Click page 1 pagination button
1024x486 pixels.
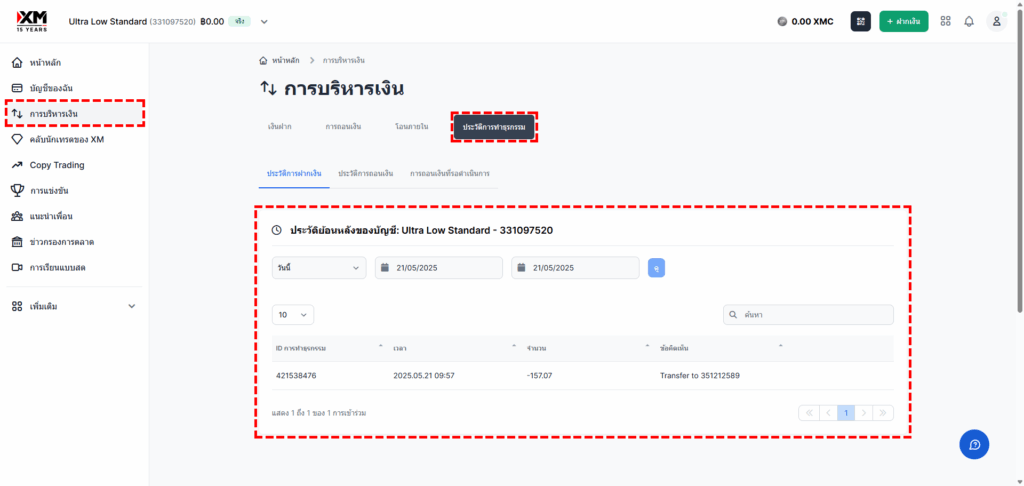point(846,413)
